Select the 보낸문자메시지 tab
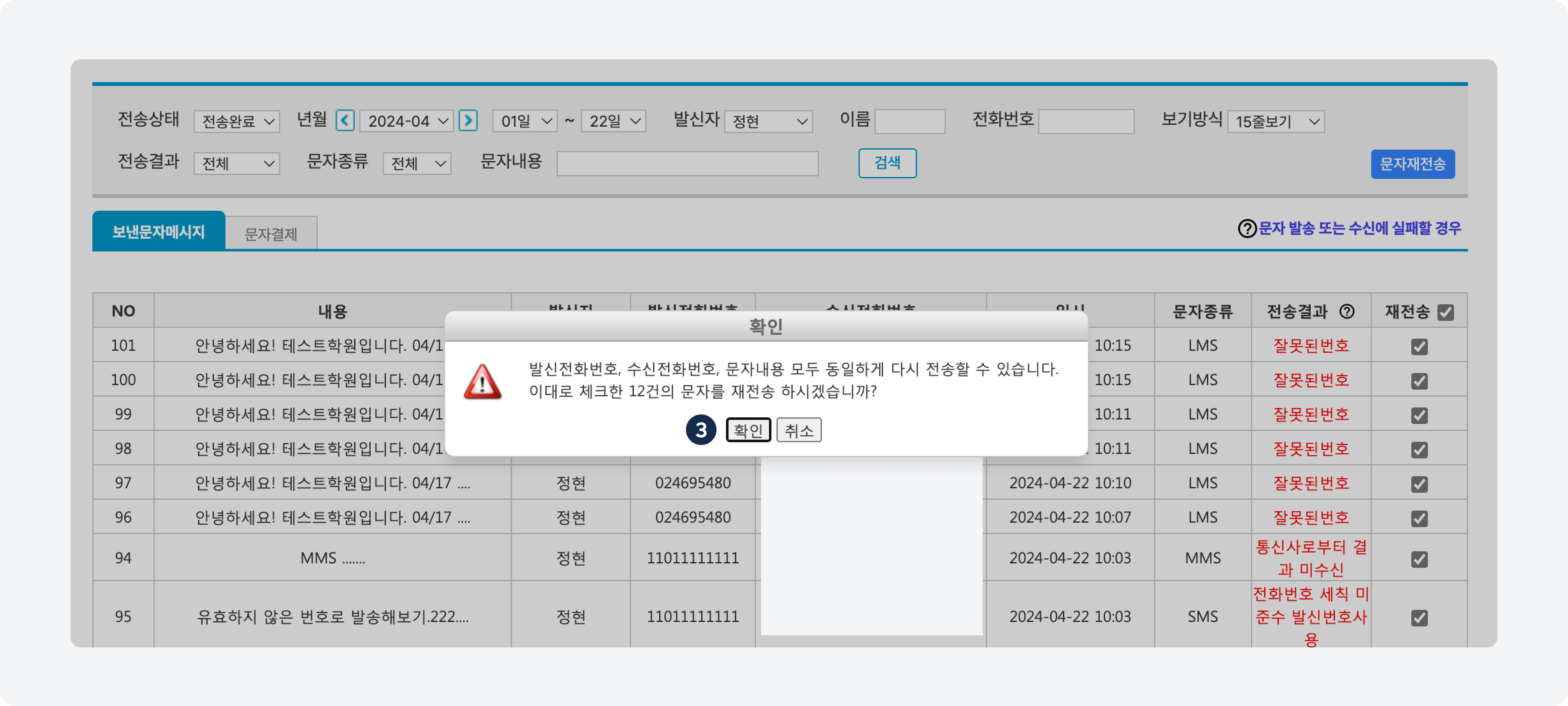This screenshot has width=1568, height=706. point(158,232)
